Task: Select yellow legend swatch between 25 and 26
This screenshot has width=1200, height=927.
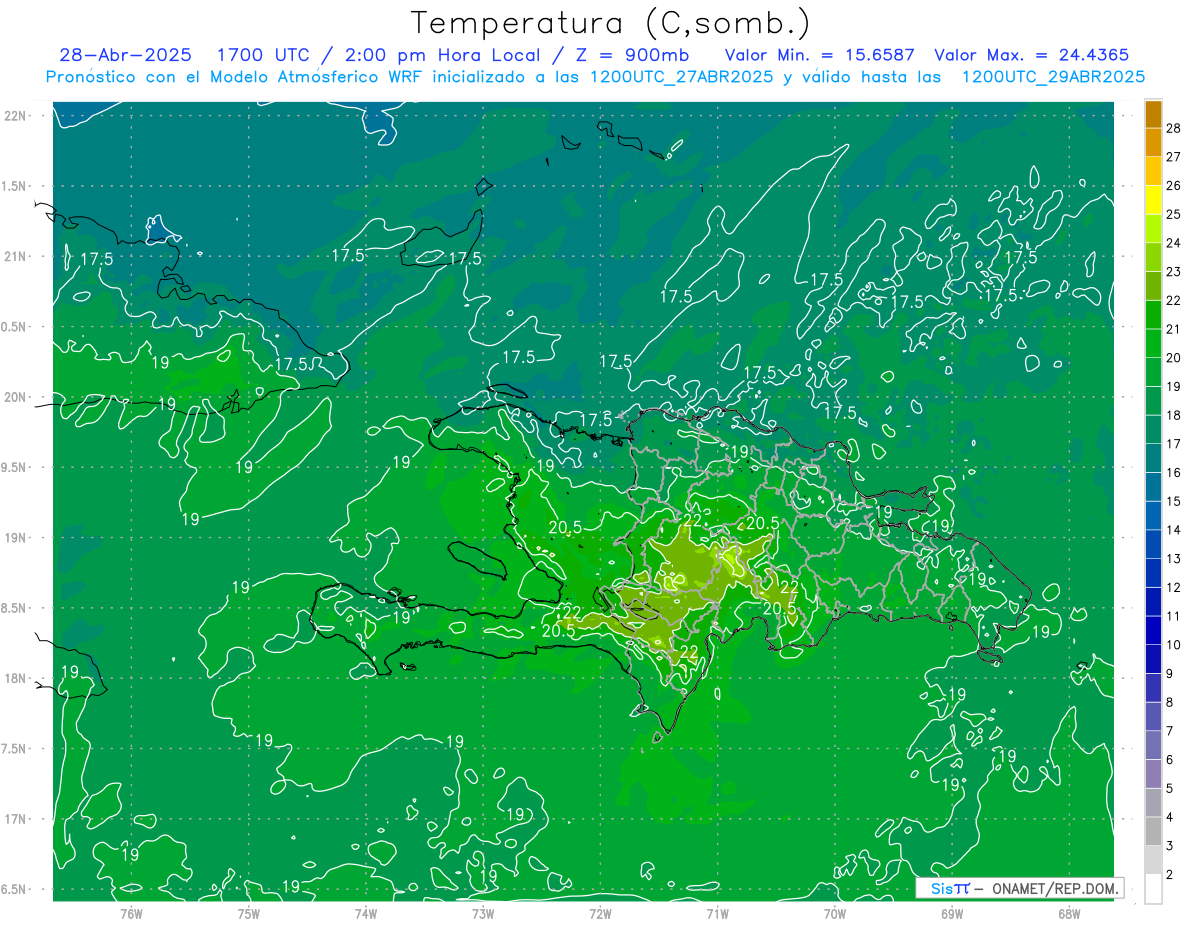Action: tap(1153, 200)
